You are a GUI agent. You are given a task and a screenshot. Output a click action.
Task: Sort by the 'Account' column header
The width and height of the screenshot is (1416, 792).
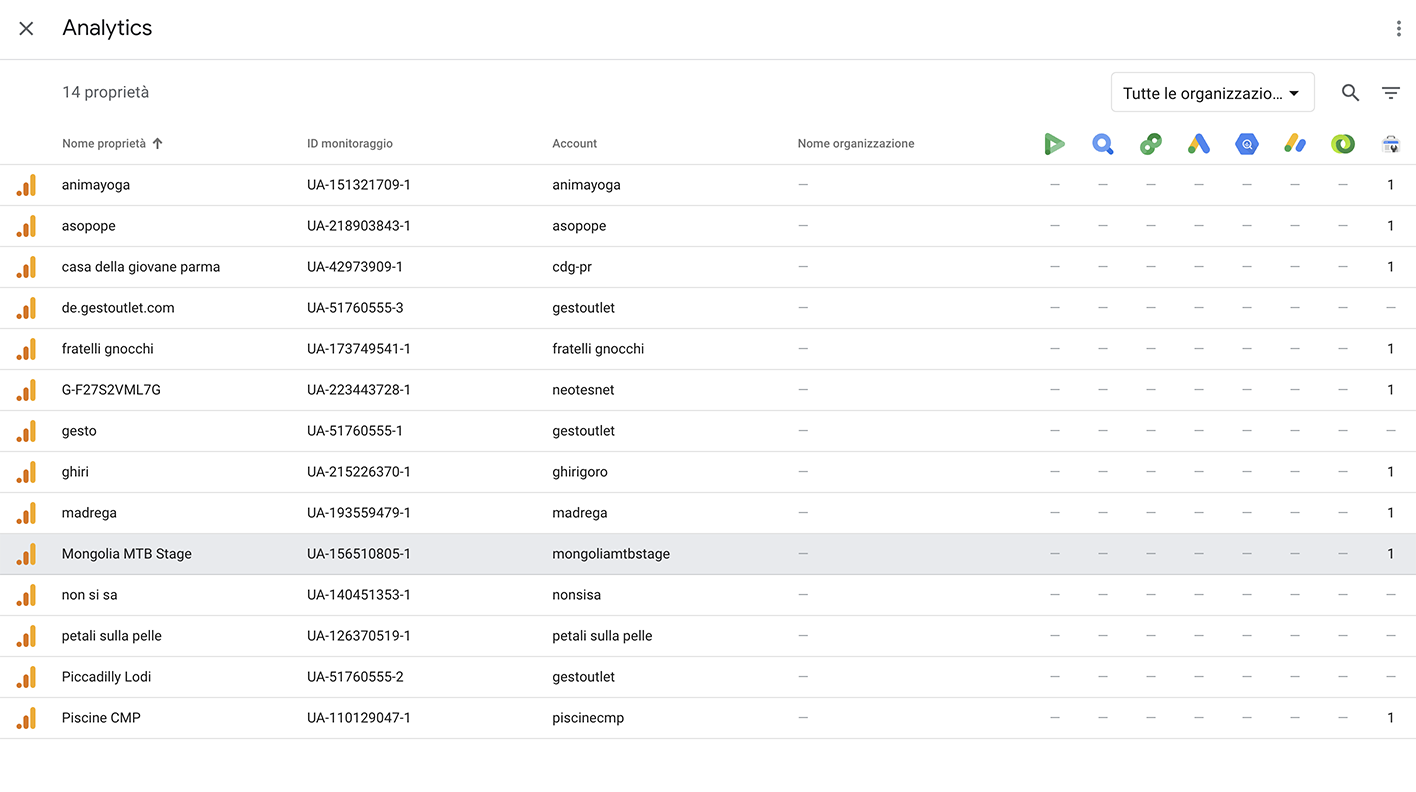pos(575,144)
